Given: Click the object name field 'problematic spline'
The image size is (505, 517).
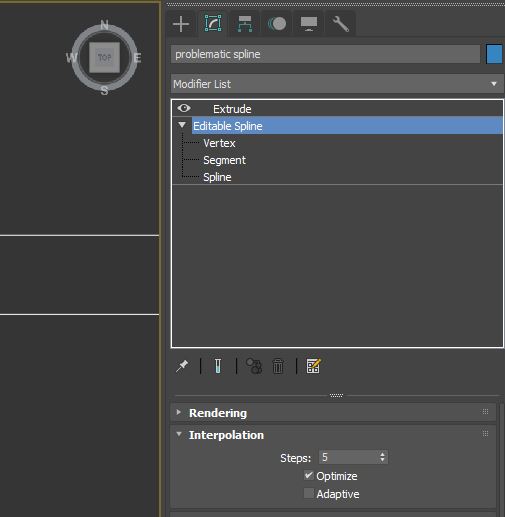Looking at the screenshot, I should point(325,54).
